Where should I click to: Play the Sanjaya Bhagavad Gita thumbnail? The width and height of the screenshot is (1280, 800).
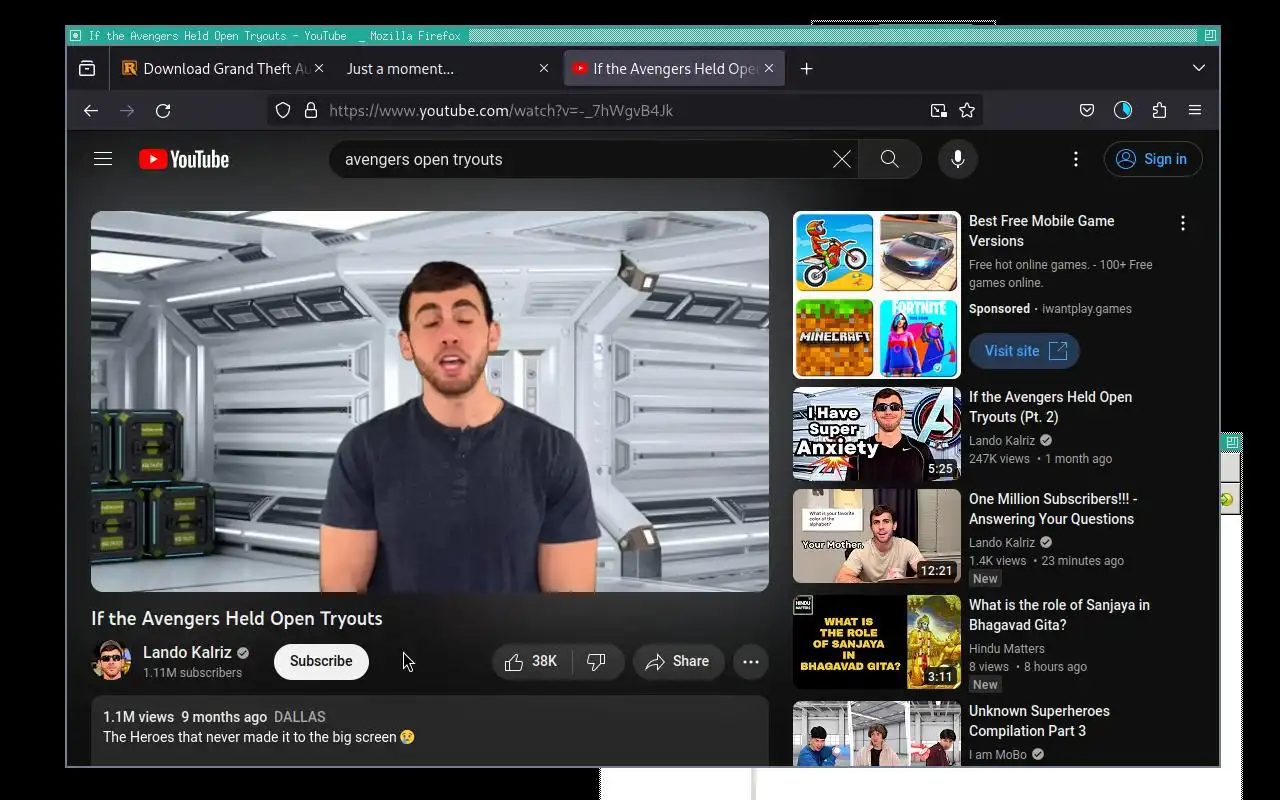coord(877,642)
